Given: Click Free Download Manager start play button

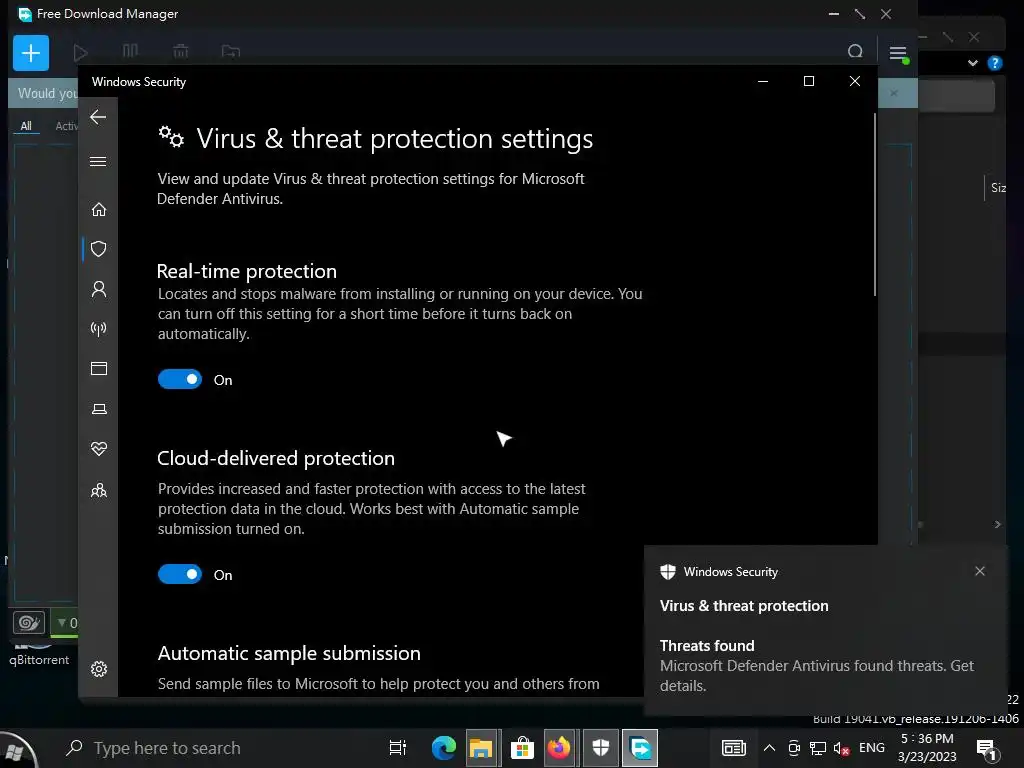Looking at the screenshot, I should 80,52.
